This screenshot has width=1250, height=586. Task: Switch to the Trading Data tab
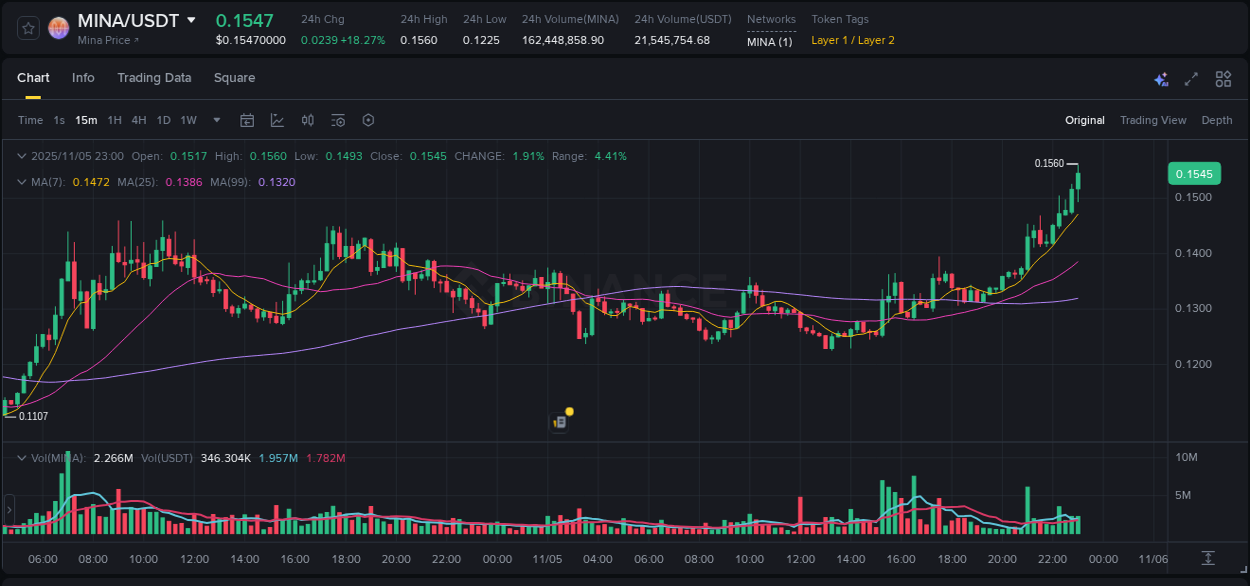tap(154, 77)
